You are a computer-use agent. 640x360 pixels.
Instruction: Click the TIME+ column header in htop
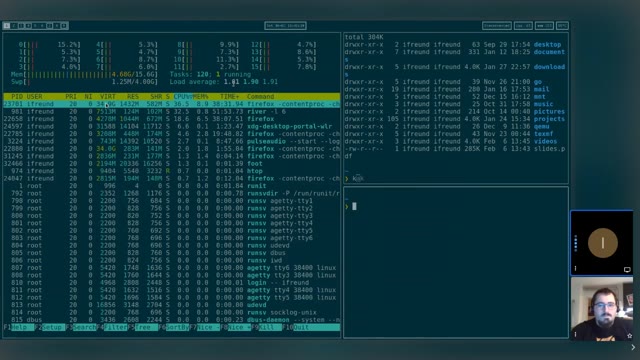pyautogui.click(x=229, y=97)
